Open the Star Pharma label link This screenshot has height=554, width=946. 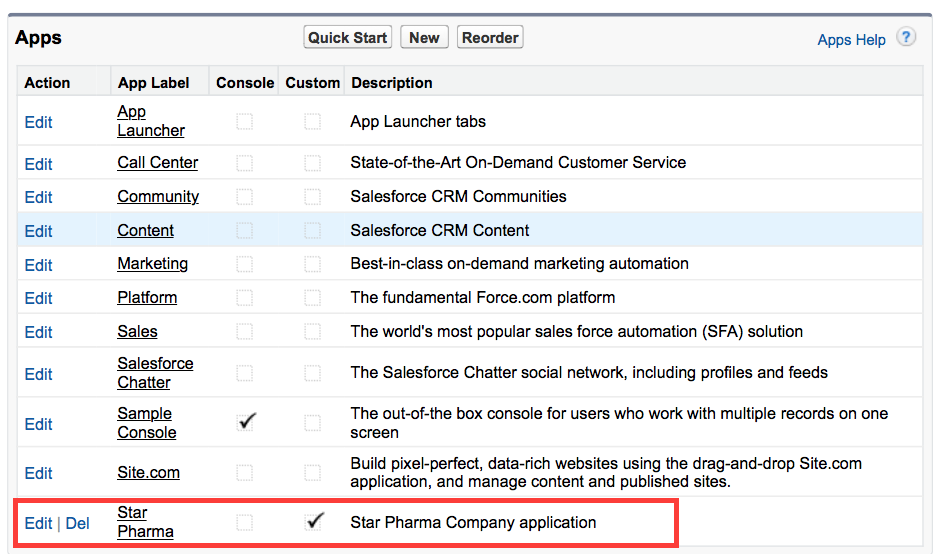(145, 521)
